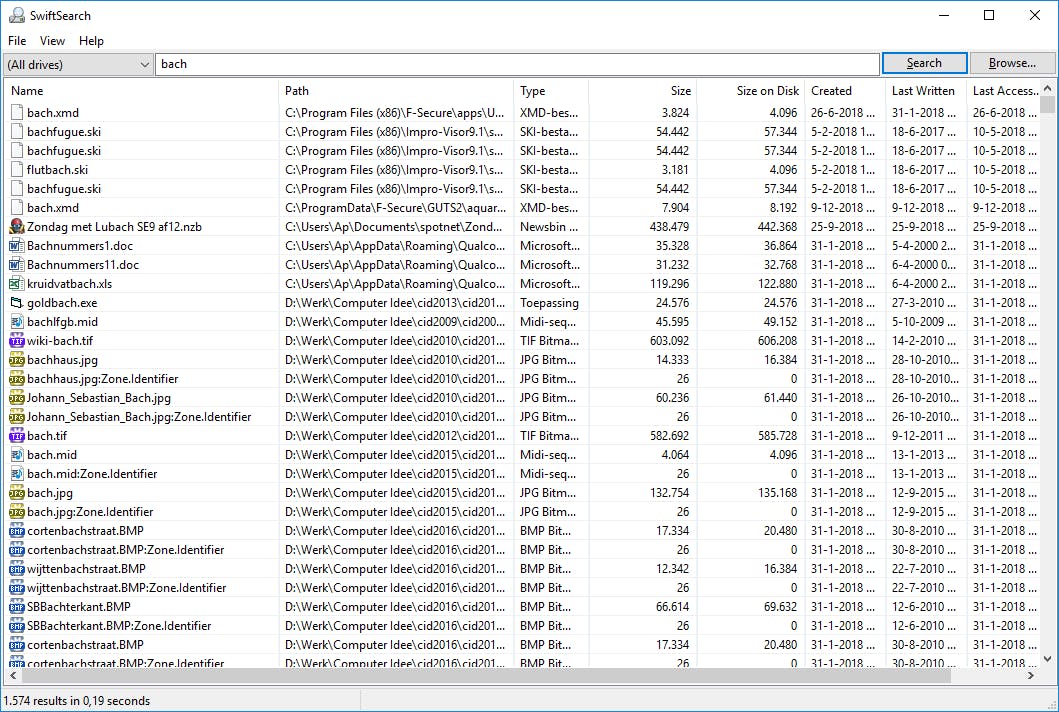Image resolution: width=1059 pixels, height=712 pixels.
Task: Click the SwiftSearch icon in the title bar
Action: (16, 15)
